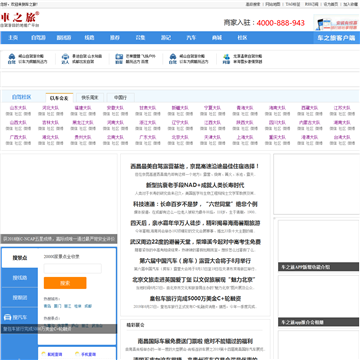Open the 网站地图 top link
Viewport: 360px width, 360px height.
(x=273, y=4)
